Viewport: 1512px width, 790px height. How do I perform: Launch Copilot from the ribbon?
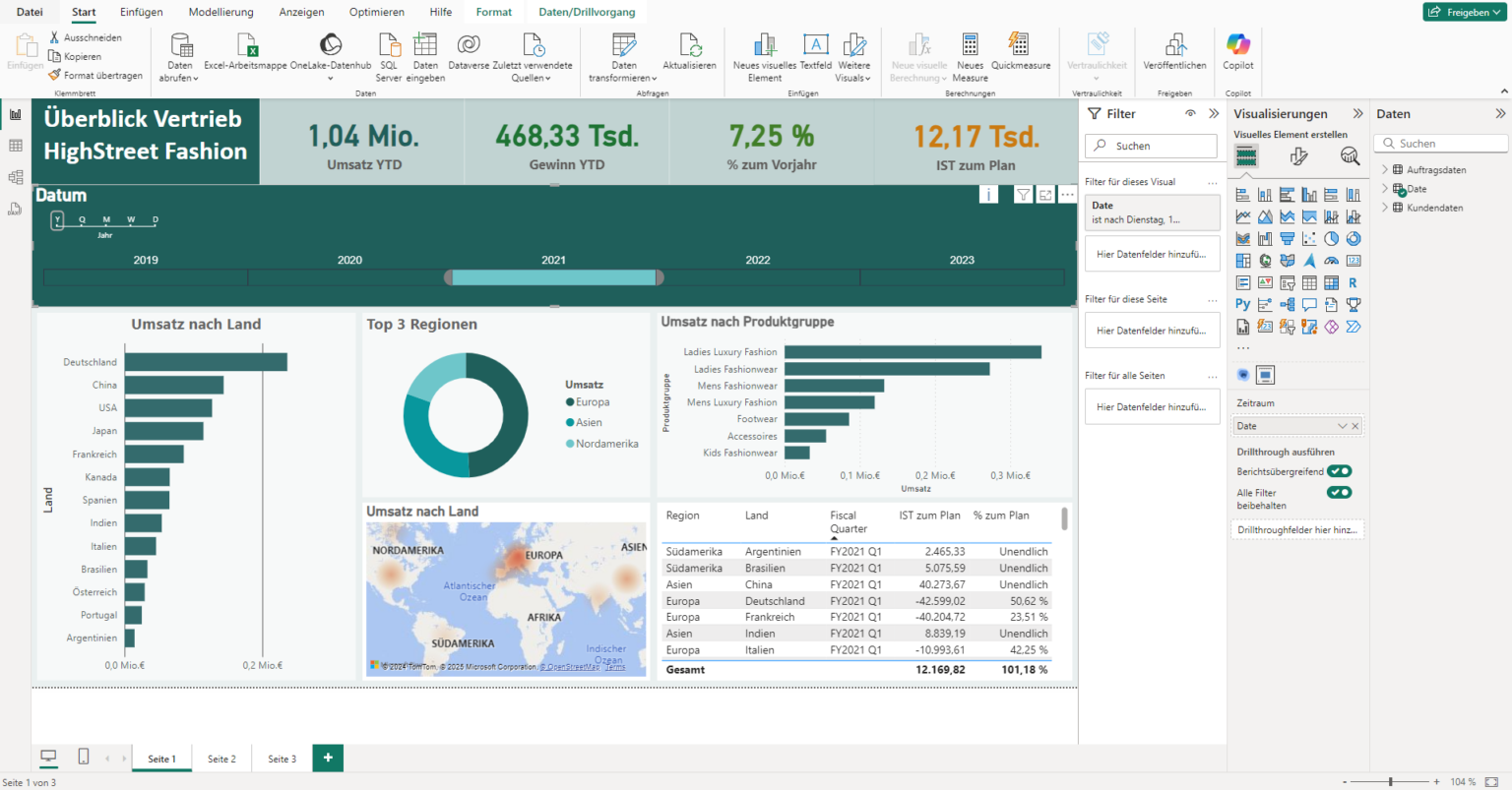1238,51
